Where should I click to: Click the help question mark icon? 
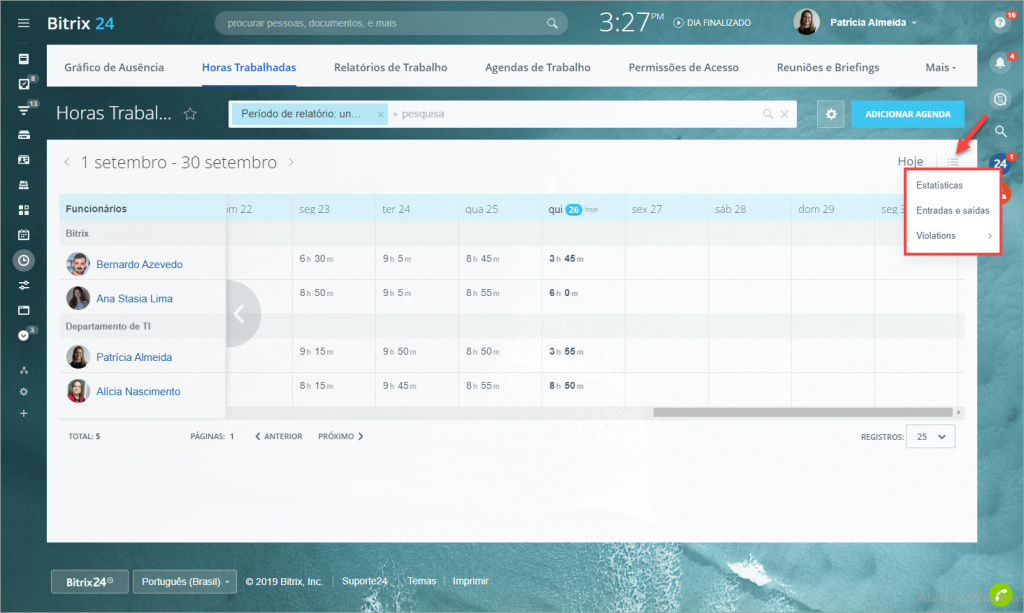999,21
